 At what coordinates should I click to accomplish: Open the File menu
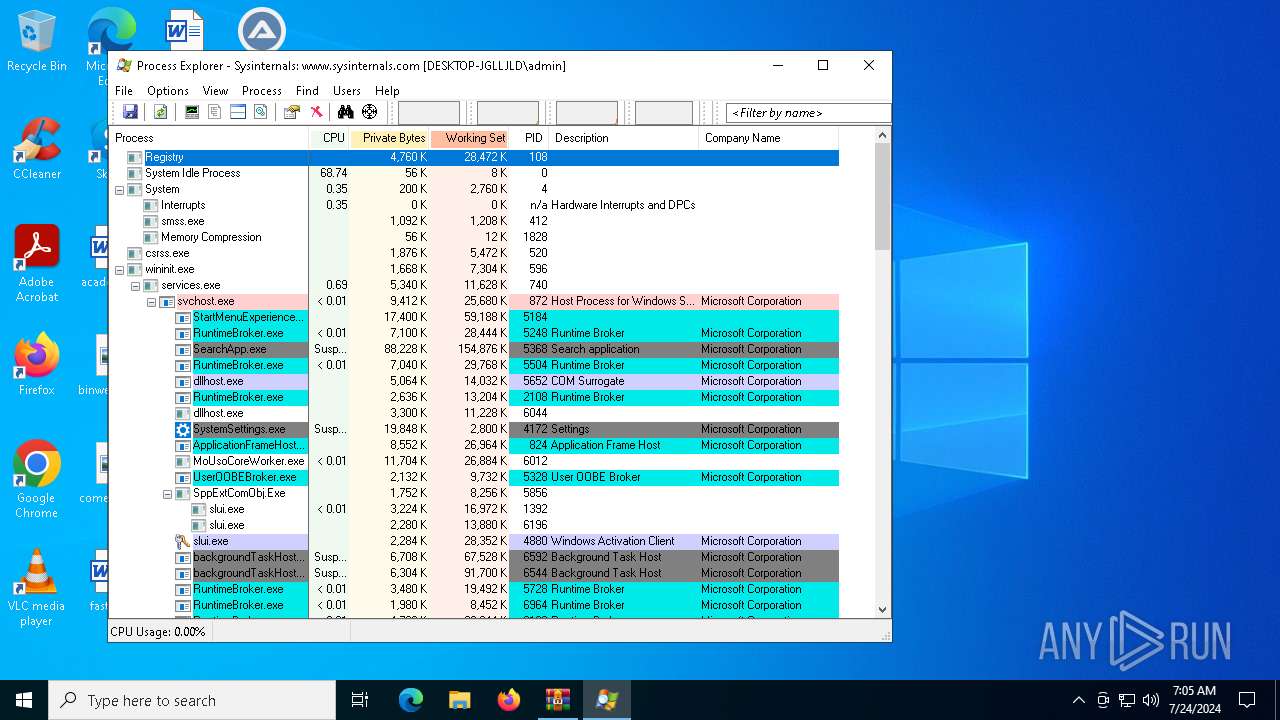(x=124, y=90)
